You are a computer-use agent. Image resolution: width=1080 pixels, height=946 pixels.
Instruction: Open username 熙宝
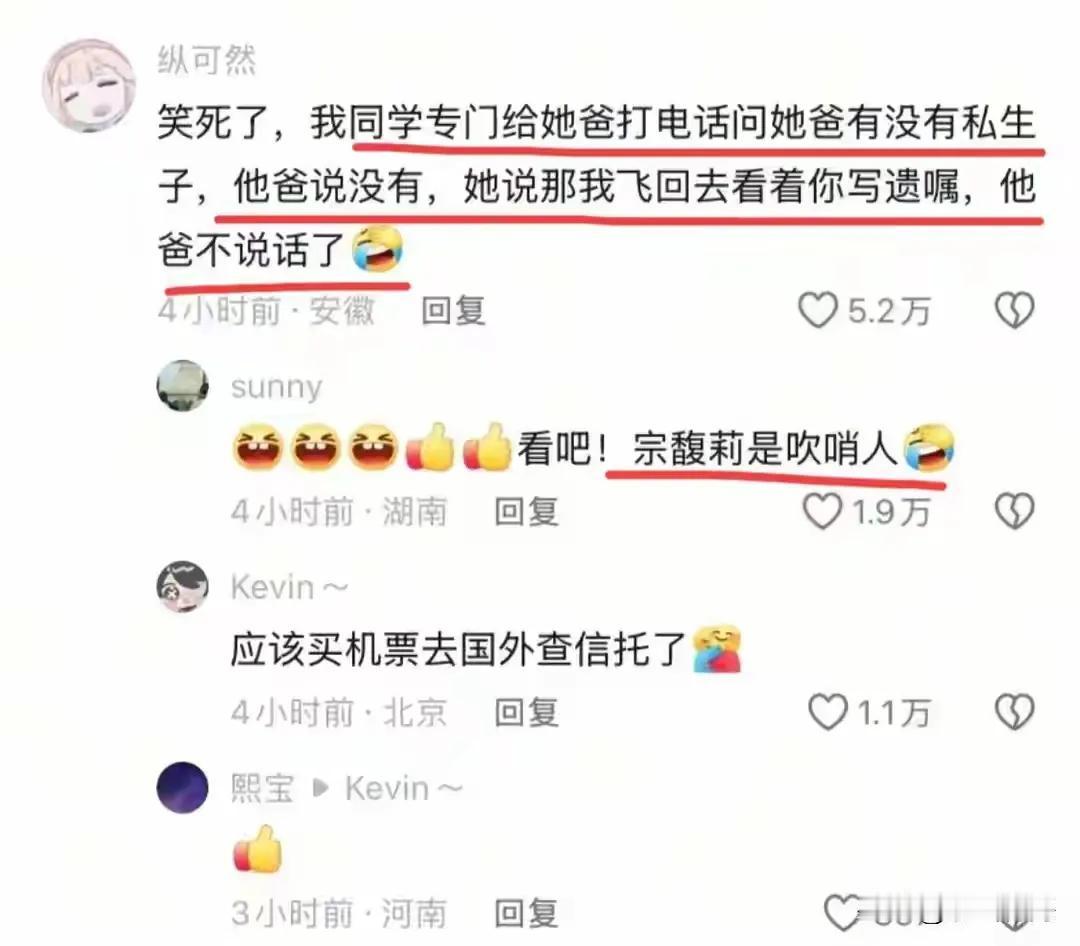[262, 788]
